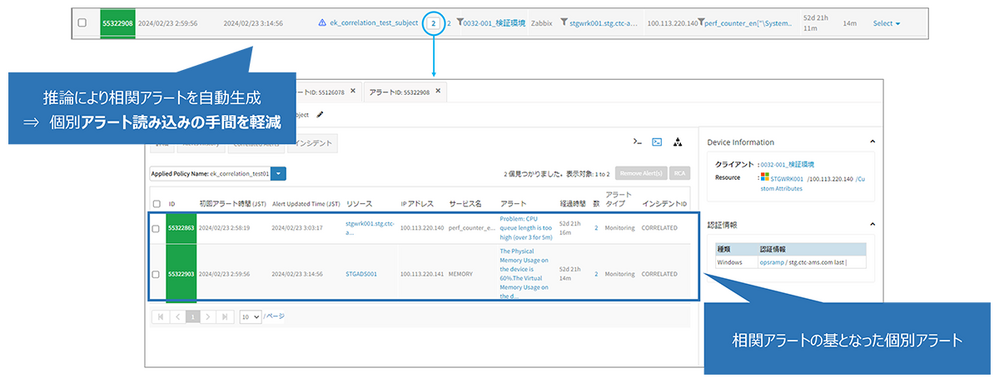The width and height of the screenshot is (999, 383).
Task: Sort by the IPアドレス column header
Action: tap(417, 204)
